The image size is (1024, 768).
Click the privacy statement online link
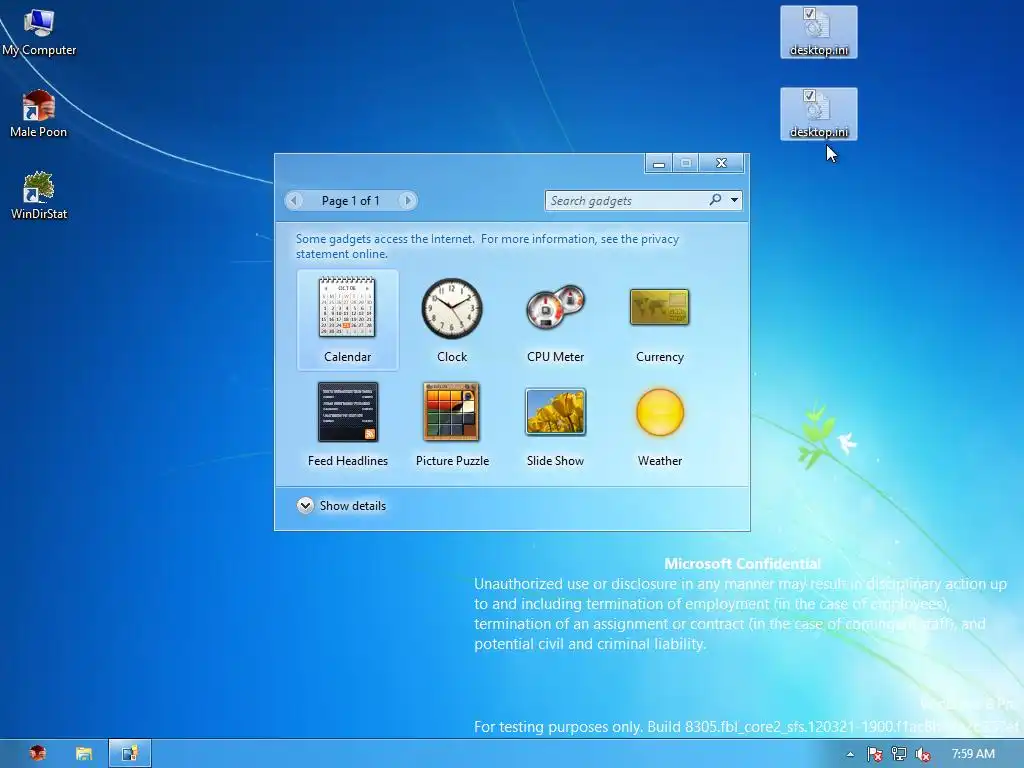tap(487, 246)
